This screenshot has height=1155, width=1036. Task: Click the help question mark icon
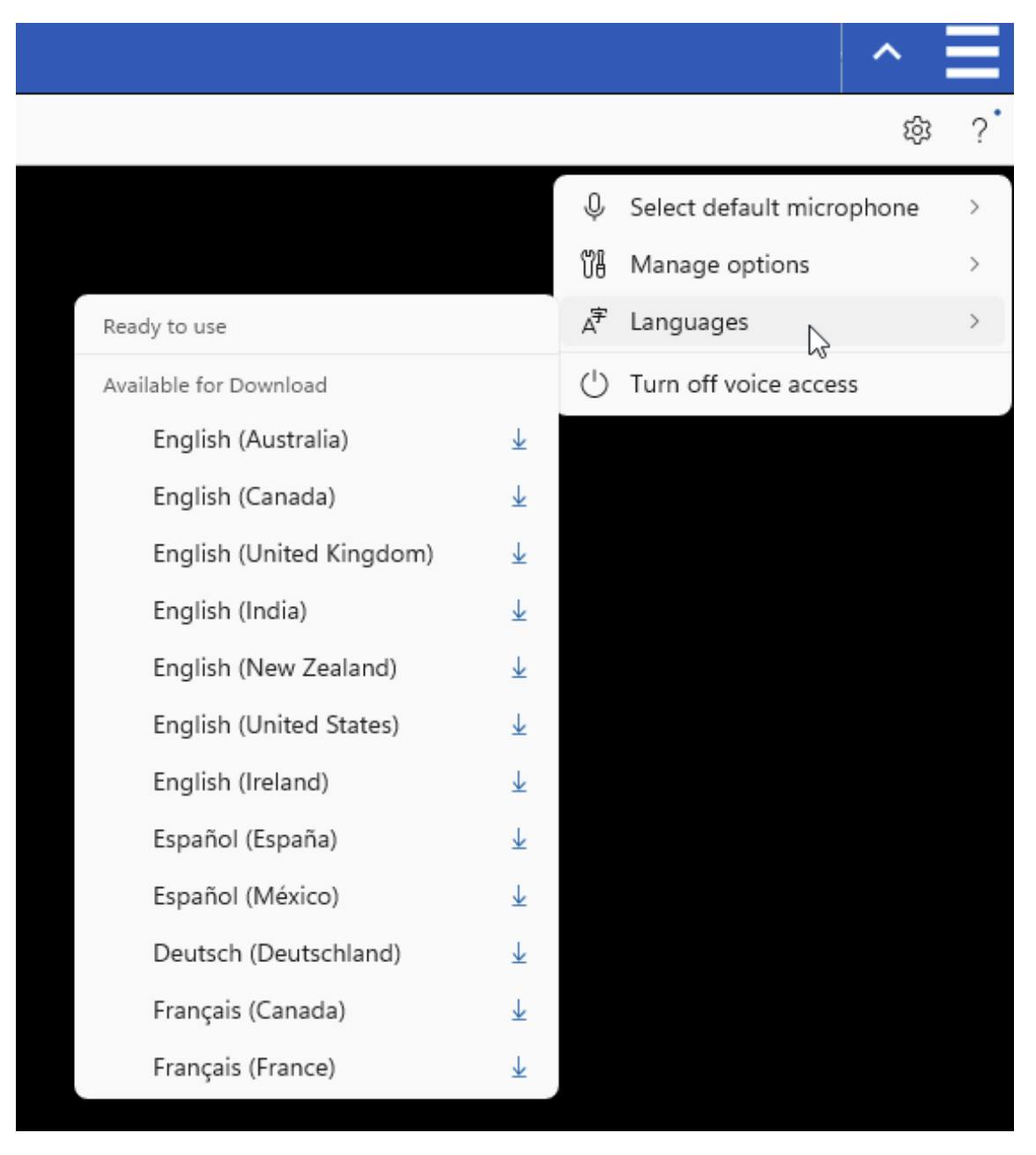coord(979,130)
